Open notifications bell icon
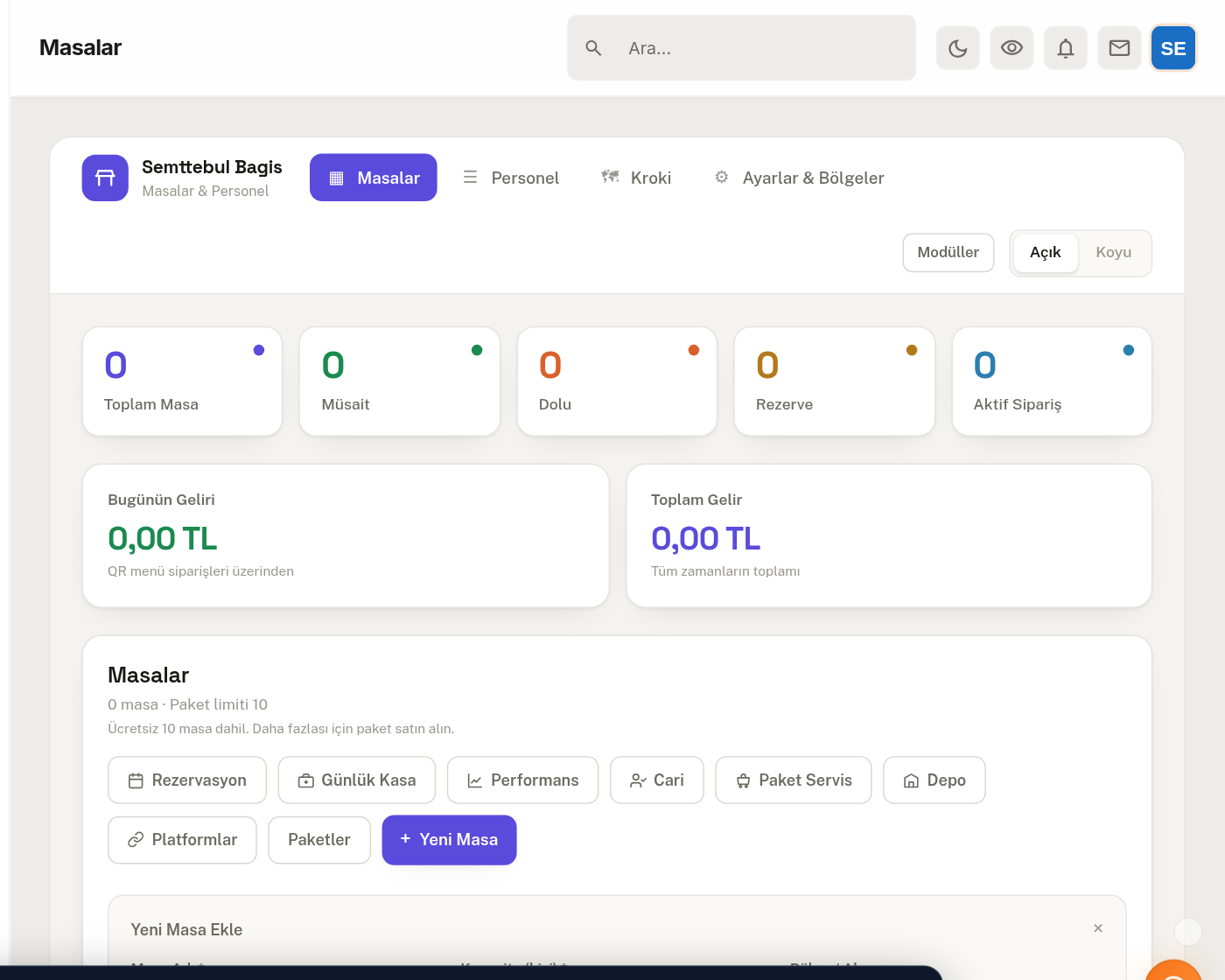 click(x=1066, y=48)
